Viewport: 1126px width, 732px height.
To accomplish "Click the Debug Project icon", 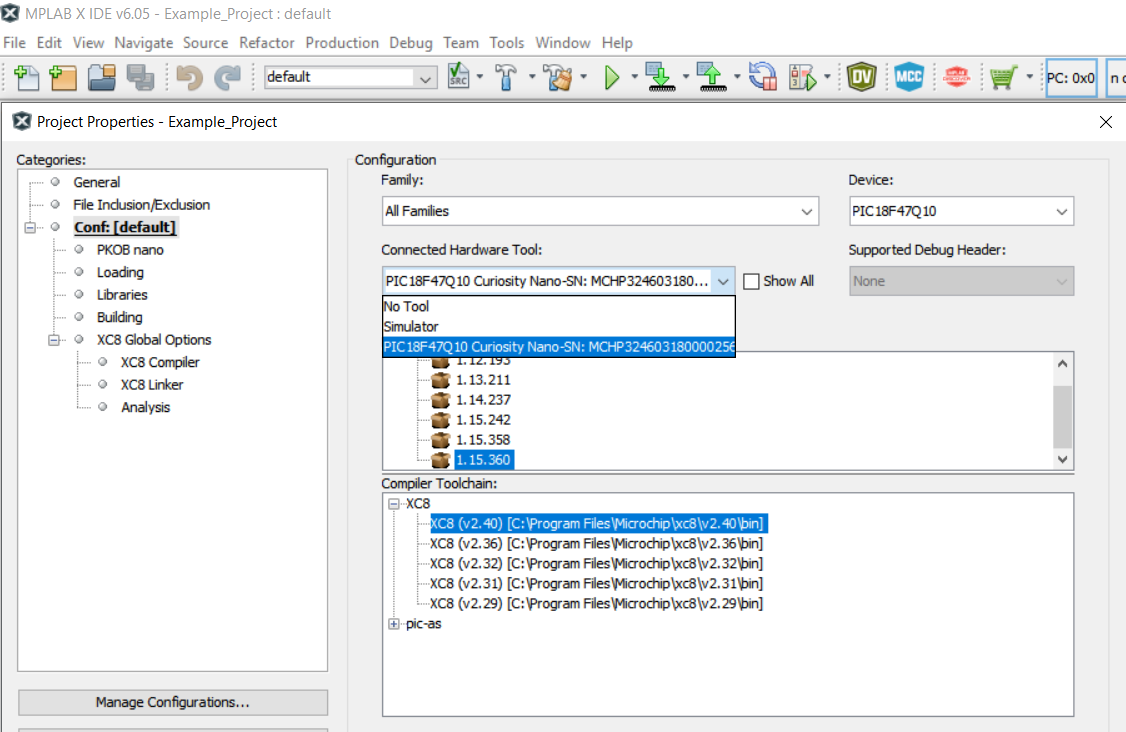I will (803, 77).
